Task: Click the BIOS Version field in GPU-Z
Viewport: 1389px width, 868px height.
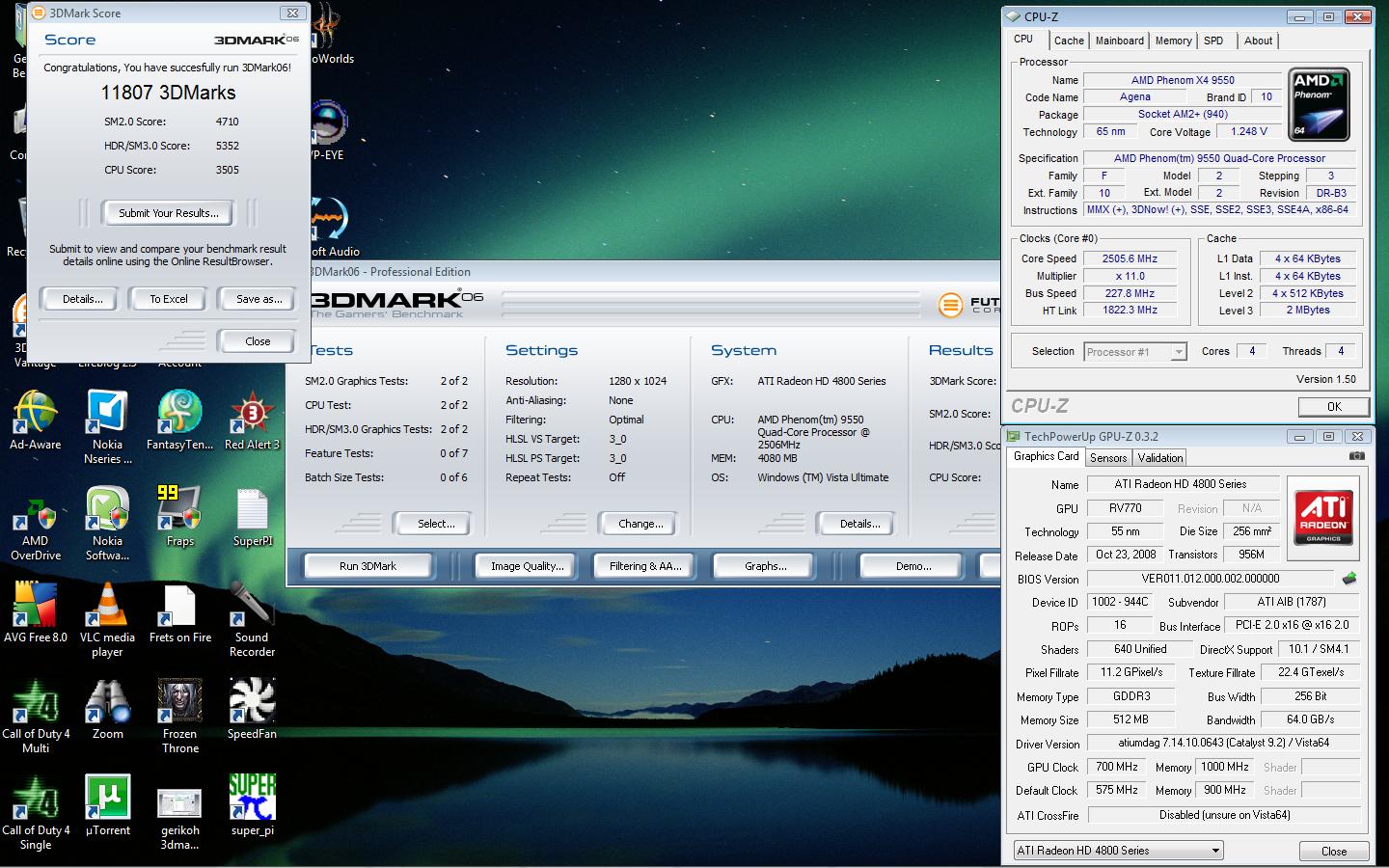Action: pyautogui.click(x=1211, y=579)
